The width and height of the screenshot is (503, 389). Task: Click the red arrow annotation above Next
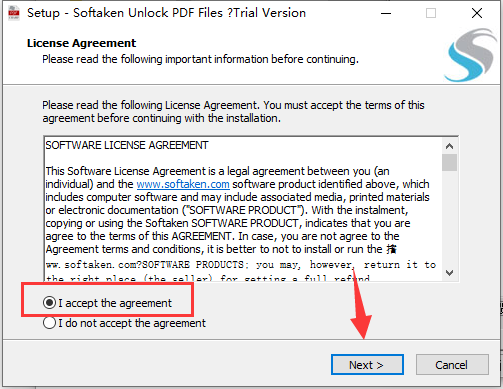(361, 305)
